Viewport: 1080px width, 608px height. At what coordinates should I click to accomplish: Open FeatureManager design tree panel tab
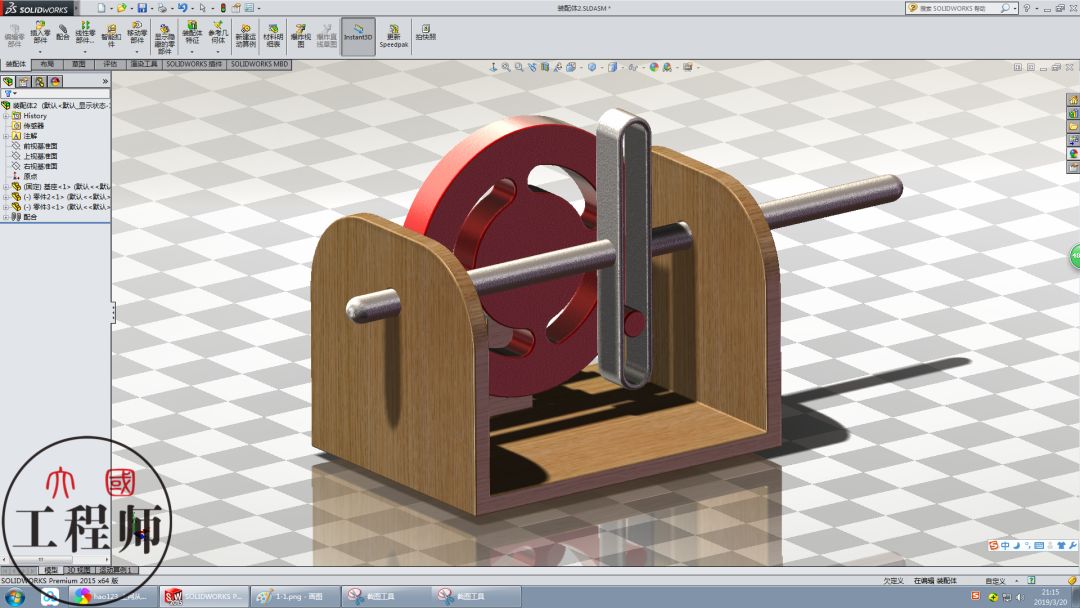tap(8, 81)
